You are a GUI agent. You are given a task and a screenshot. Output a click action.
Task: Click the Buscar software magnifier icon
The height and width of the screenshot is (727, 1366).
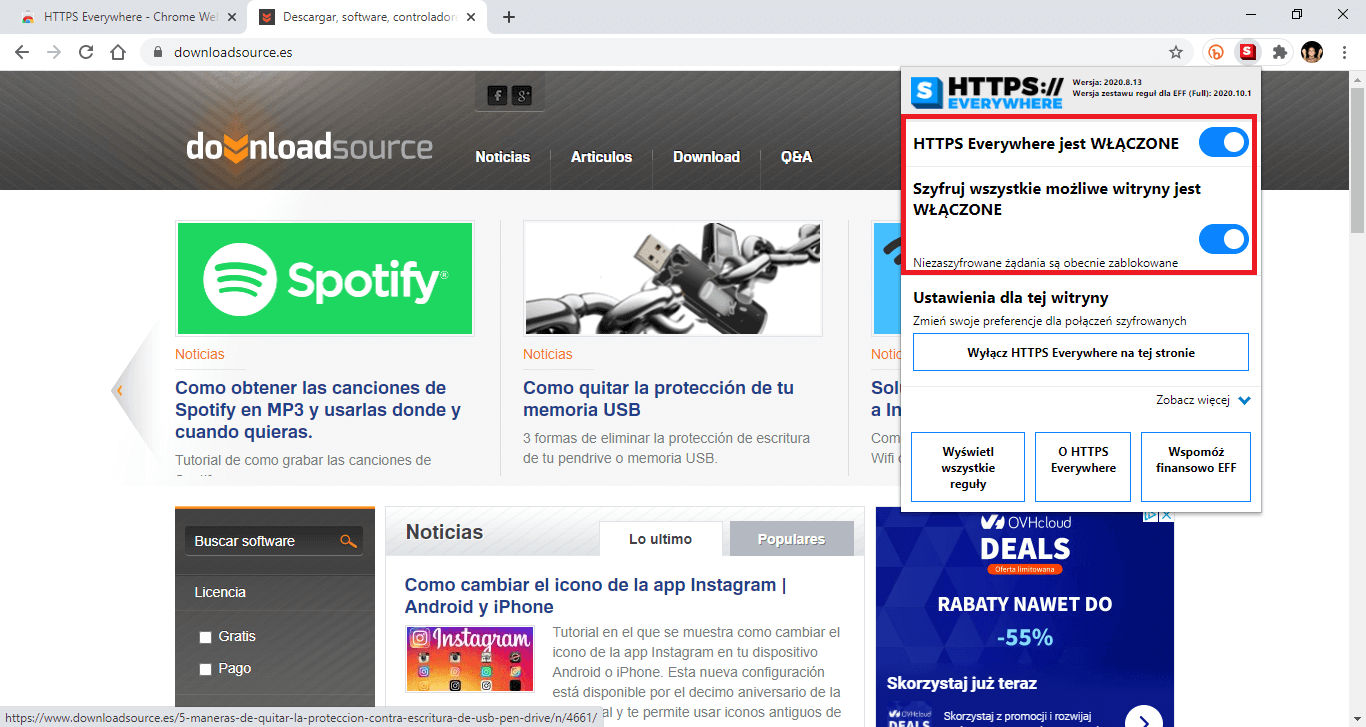(x=348, y=541)
